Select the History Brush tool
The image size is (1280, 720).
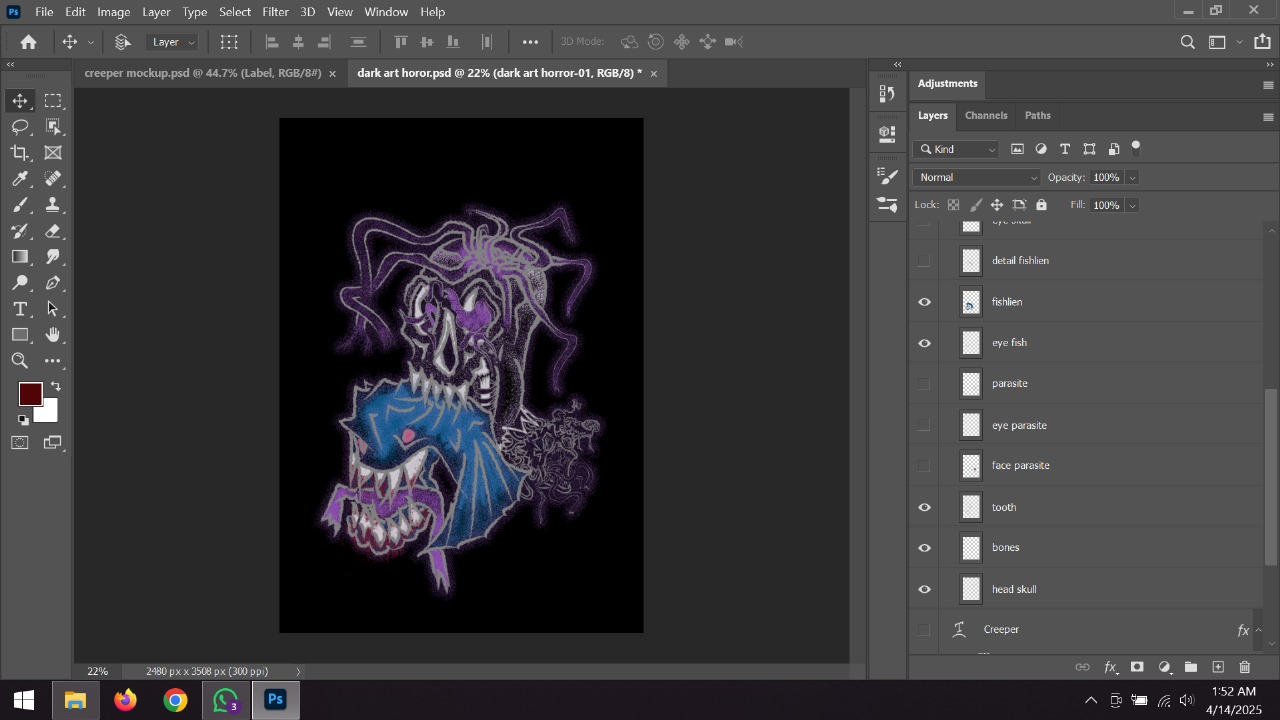click(20, 231)
